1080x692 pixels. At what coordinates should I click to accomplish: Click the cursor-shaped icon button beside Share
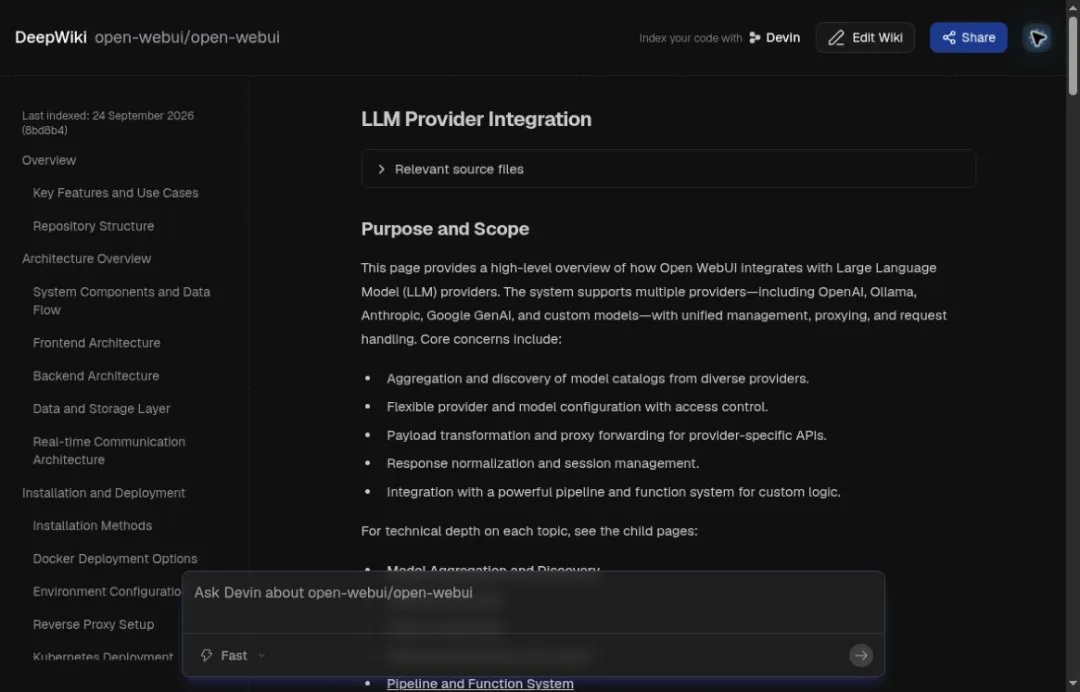pyautogui.click(x=1037, y=38)
